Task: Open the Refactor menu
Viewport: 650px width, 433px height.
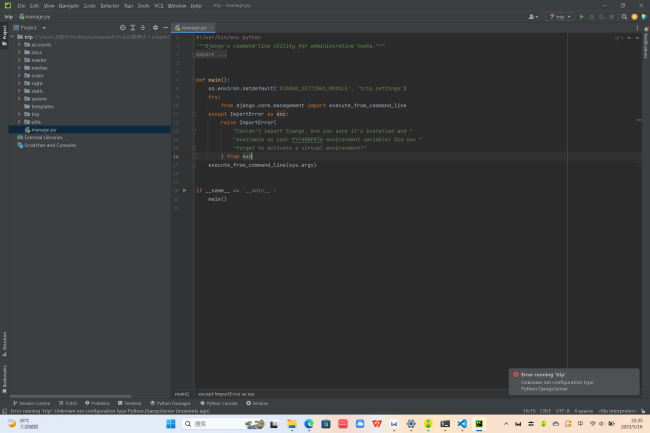Action: [109, 5]
